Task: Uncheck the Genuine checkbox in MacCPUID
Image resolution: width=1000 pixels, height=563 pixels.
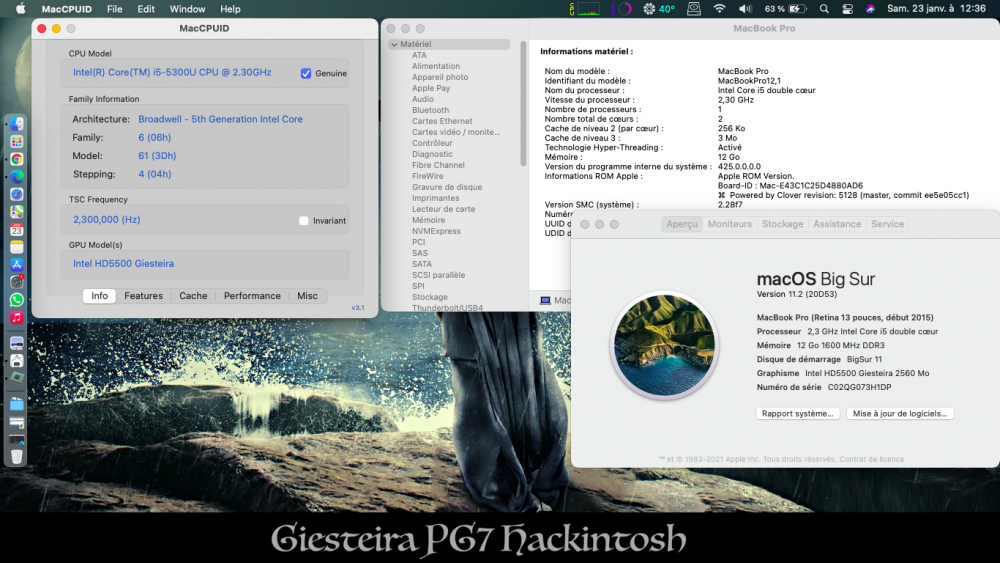Action: point(305,73)
